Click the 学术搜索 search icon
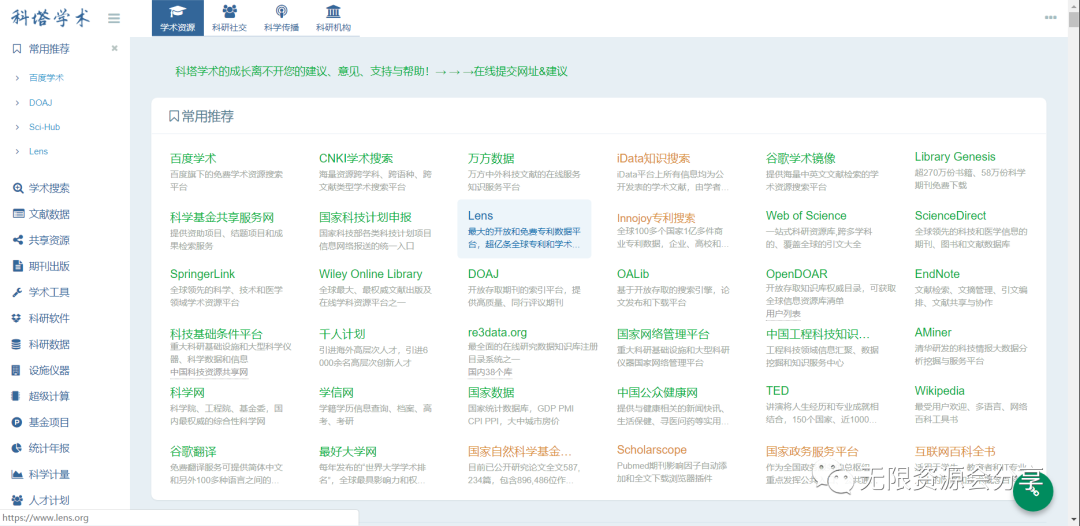 click(x=18, y=188)
